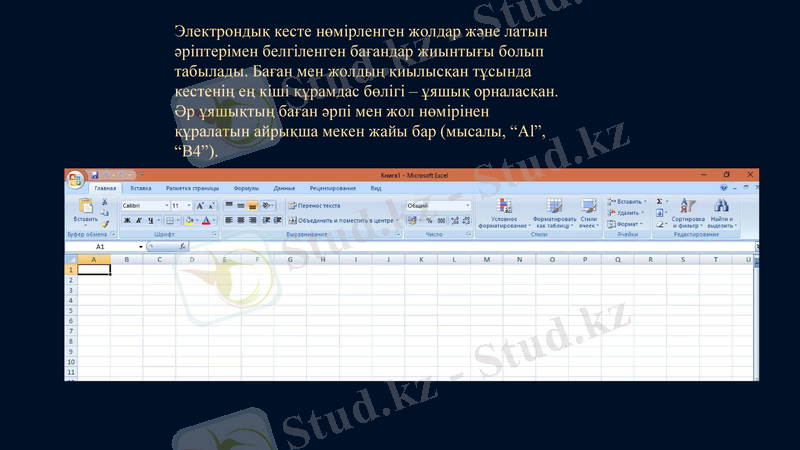Viewport: 800px width, 450px height.
Task: Decrease the cell indent
Action: pyautogui.click(x=266, y=220)
